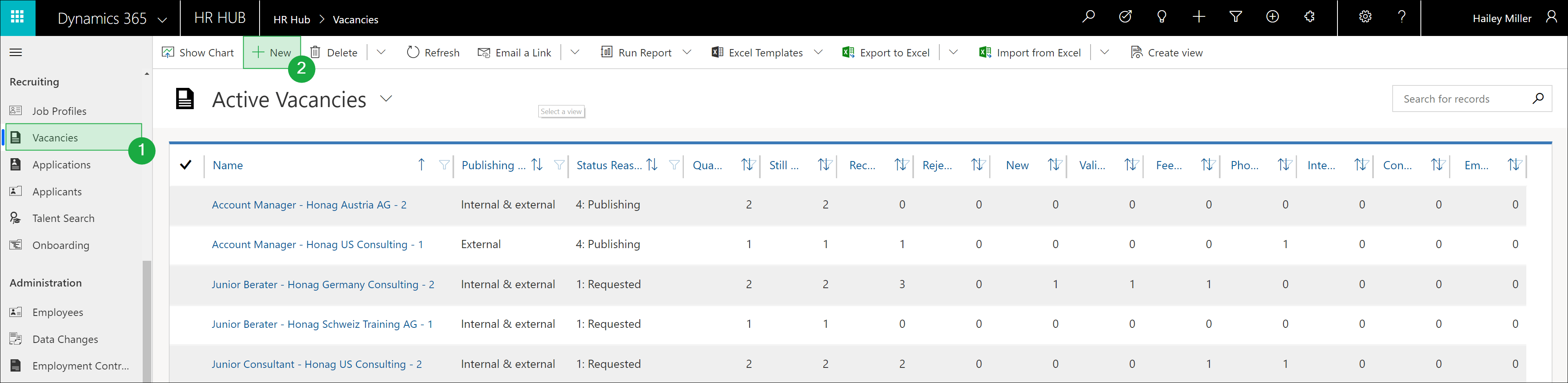1568x383 pixels.
Task: Click the Run Report button
Action: pyautogui.click(x=636, y=52)
